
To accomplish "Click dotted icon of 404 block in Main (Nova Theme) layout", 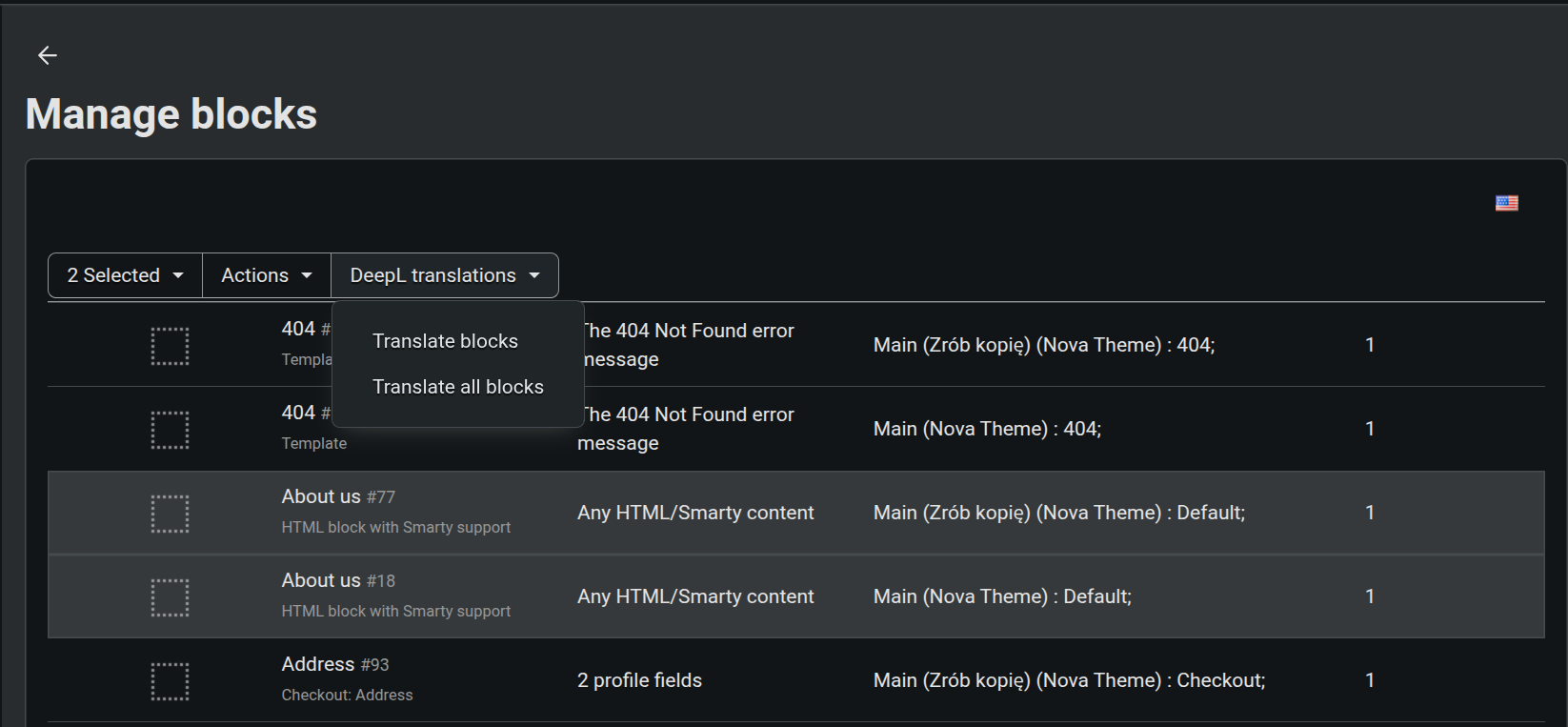I will pyautogui.click(x=170, y=430).
